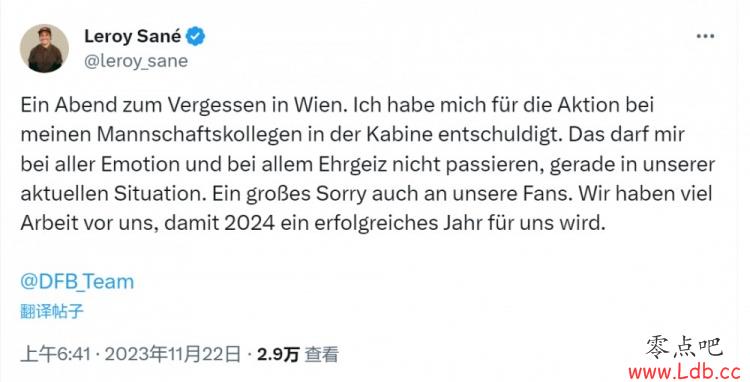Click the 上午6:41 timestamp
Screen dimensions: 750x382
pyautogui.click(x=55, y=355)
